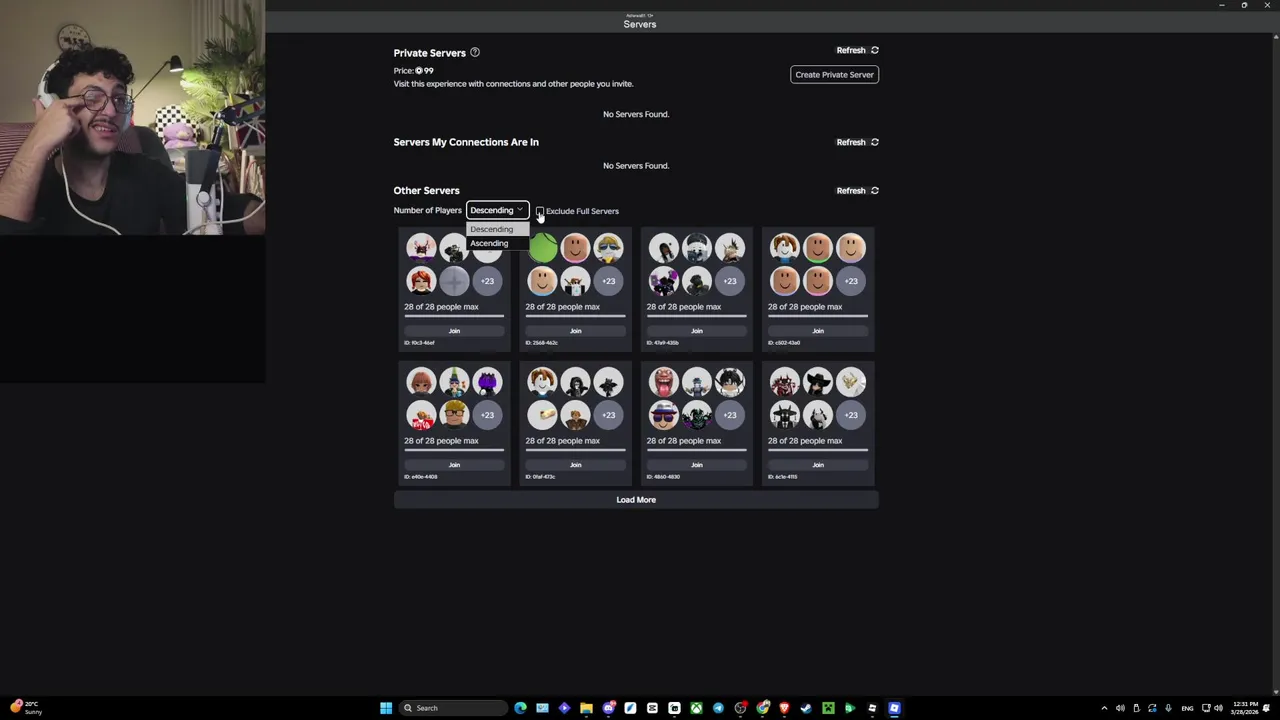Open the Minecraft icon in the taskbar
This screenshot has height=720, width=1280.
click(828, 708)
